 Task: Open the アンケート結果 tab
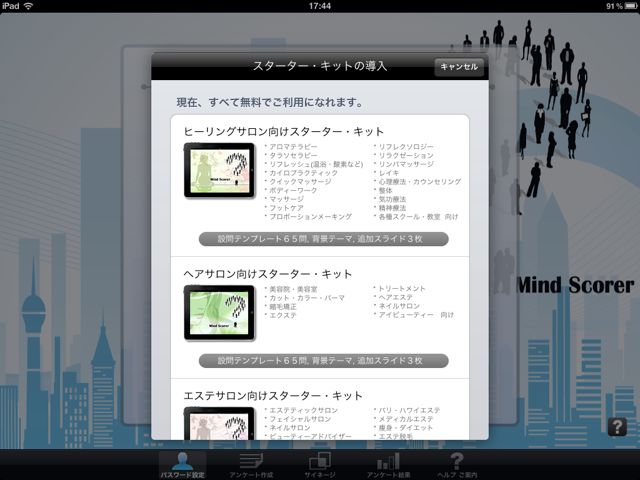(388, 465)
